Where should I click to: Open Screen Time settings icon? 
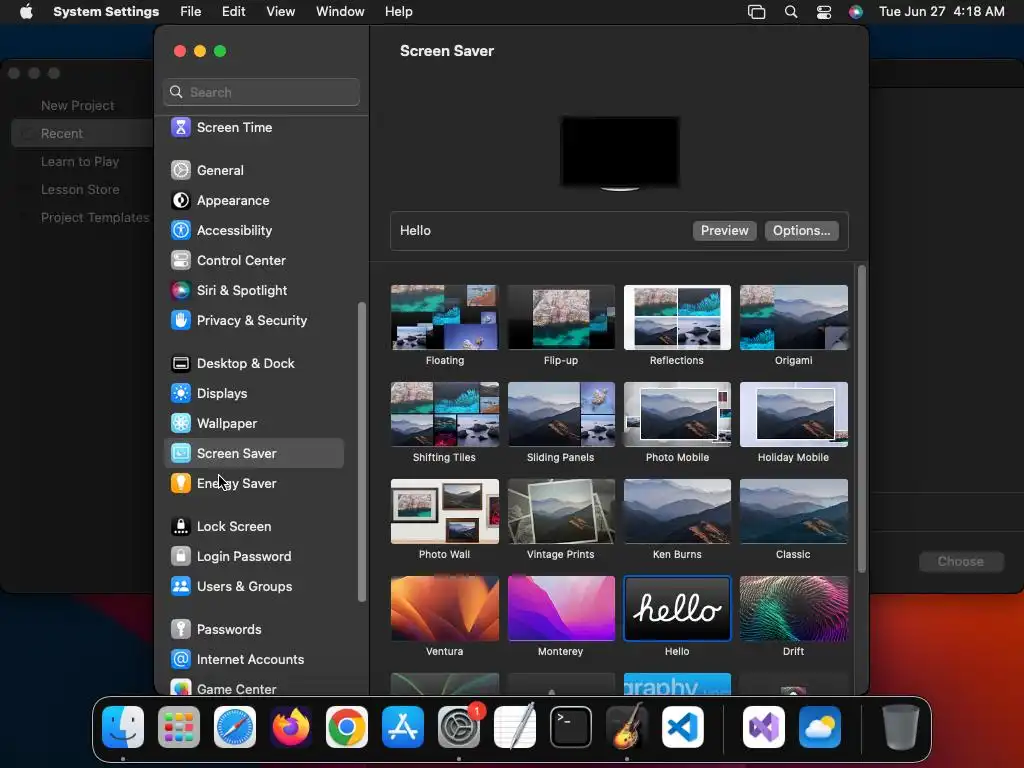(x=181, y=127)
